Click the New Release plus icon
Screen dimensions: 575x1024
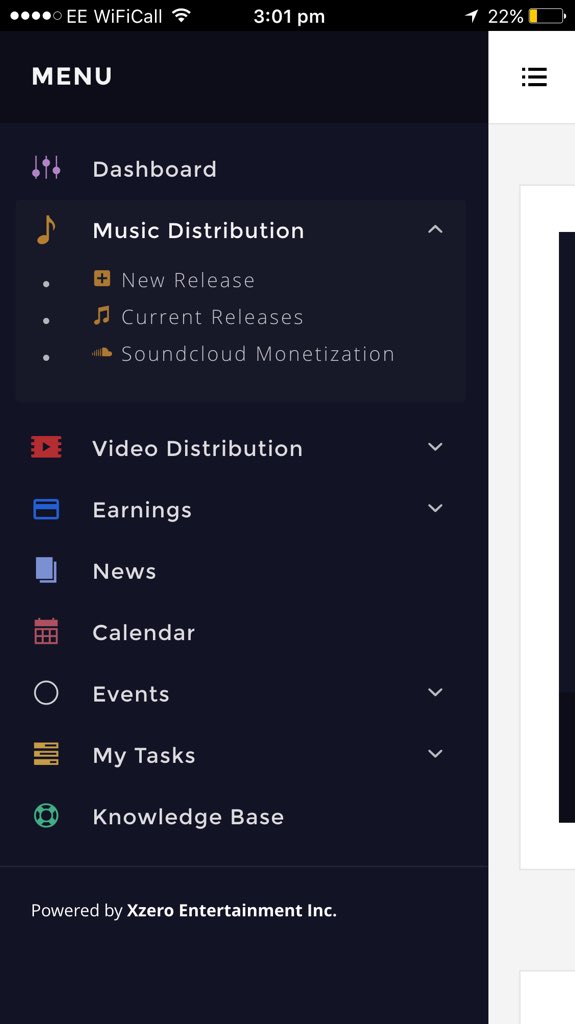tap(102, 279)
